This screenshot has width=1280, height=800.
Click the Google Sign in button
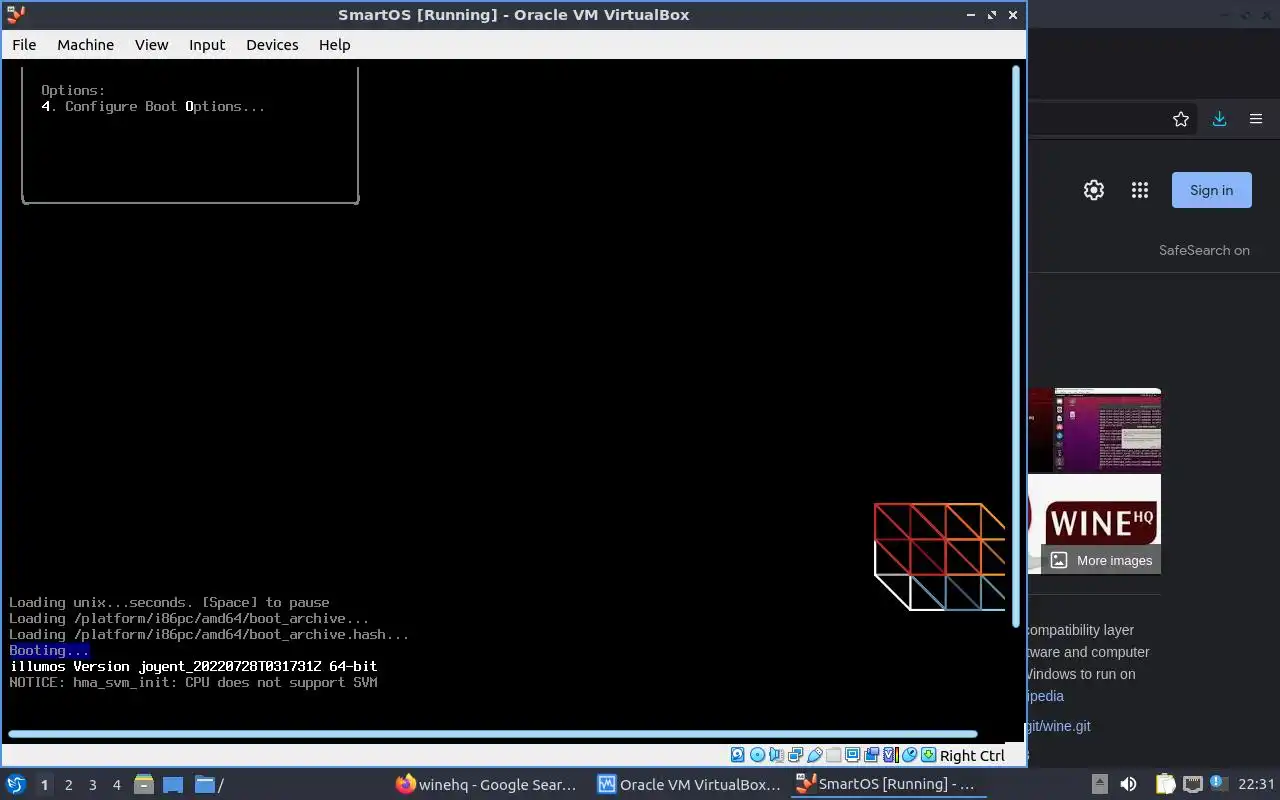1211,190
